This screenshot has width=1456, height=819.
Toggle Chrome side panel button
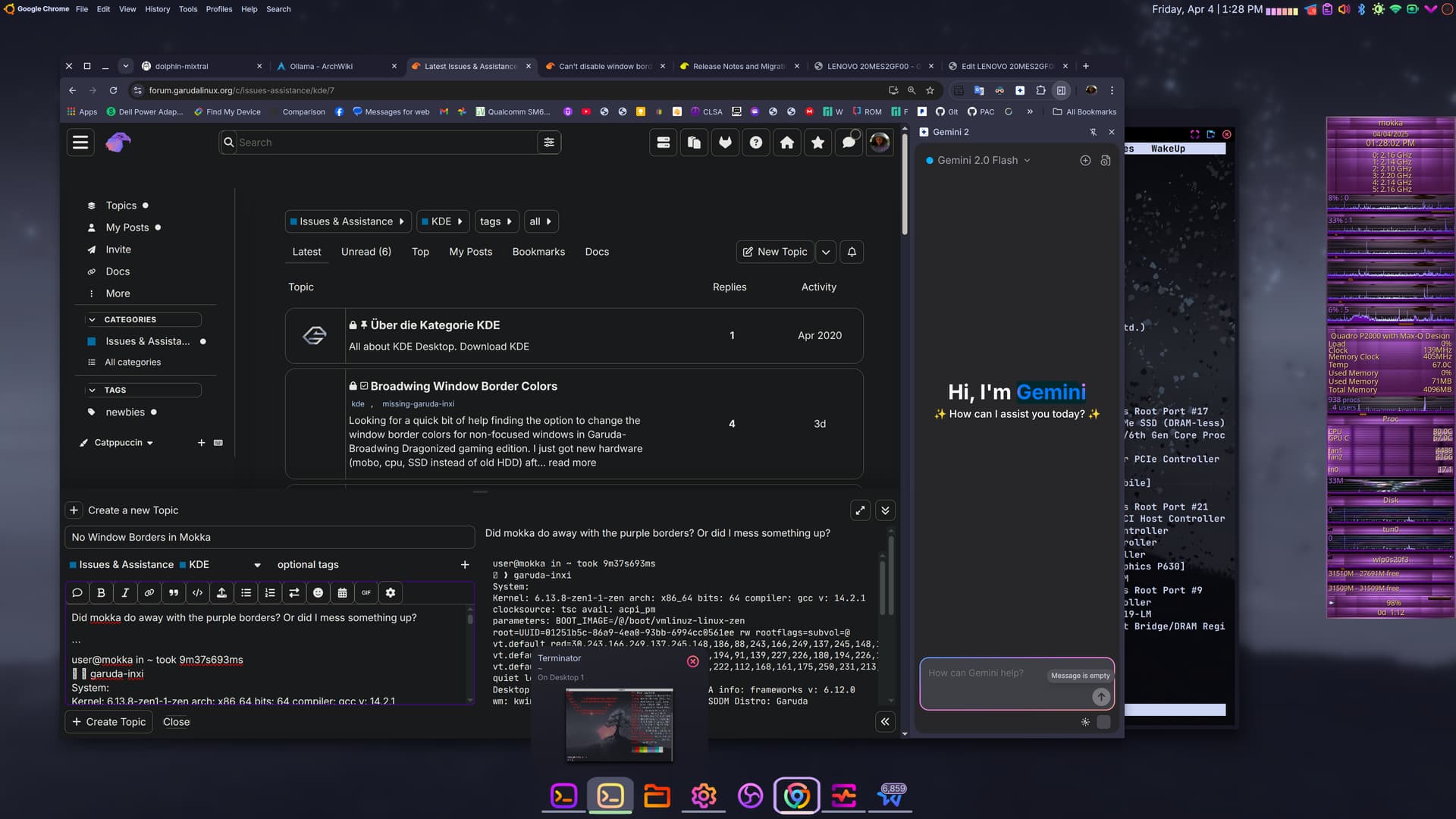click(1061, 90)
